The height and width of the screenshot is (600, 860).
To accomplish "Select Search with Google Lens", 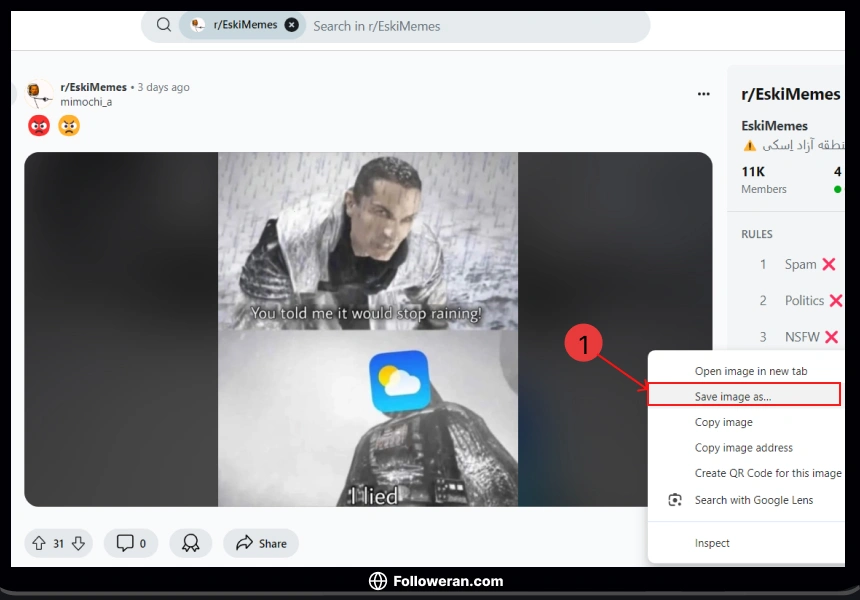I will 757,499.
